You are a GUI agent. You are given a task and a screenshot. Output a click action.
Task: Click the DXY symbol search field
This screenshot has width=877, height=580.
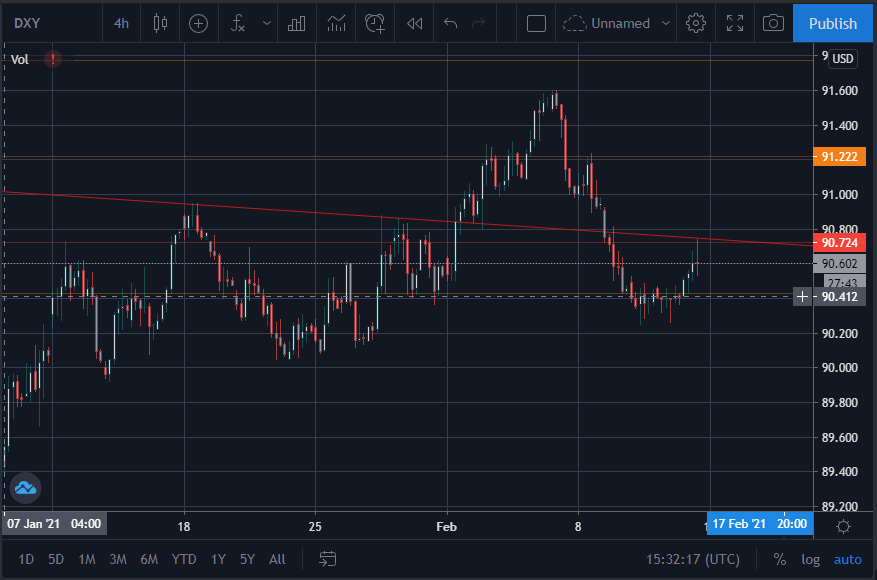(52, 23)
